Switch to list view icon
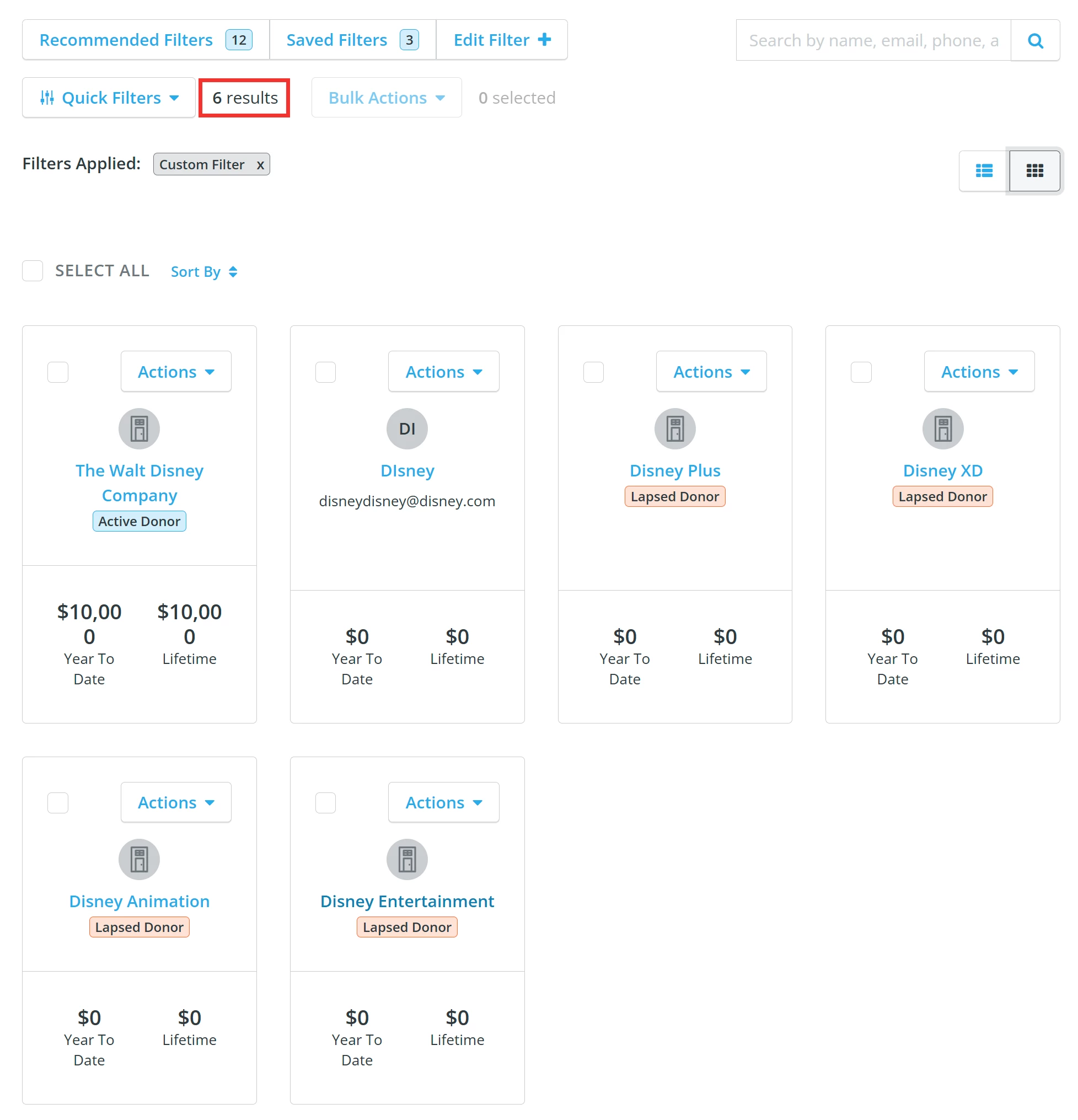 point(984,170)
